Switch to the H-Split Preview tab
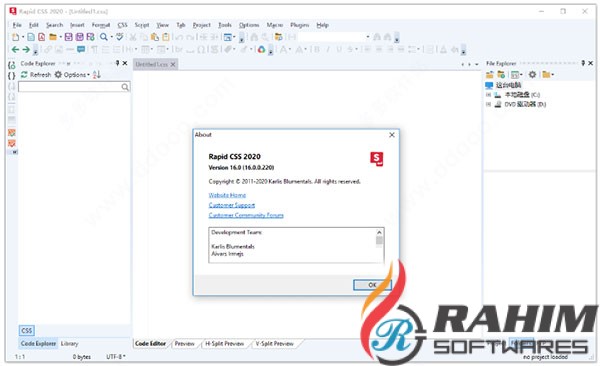The width and height of the screenshot is (600, 366). (224, 344)
